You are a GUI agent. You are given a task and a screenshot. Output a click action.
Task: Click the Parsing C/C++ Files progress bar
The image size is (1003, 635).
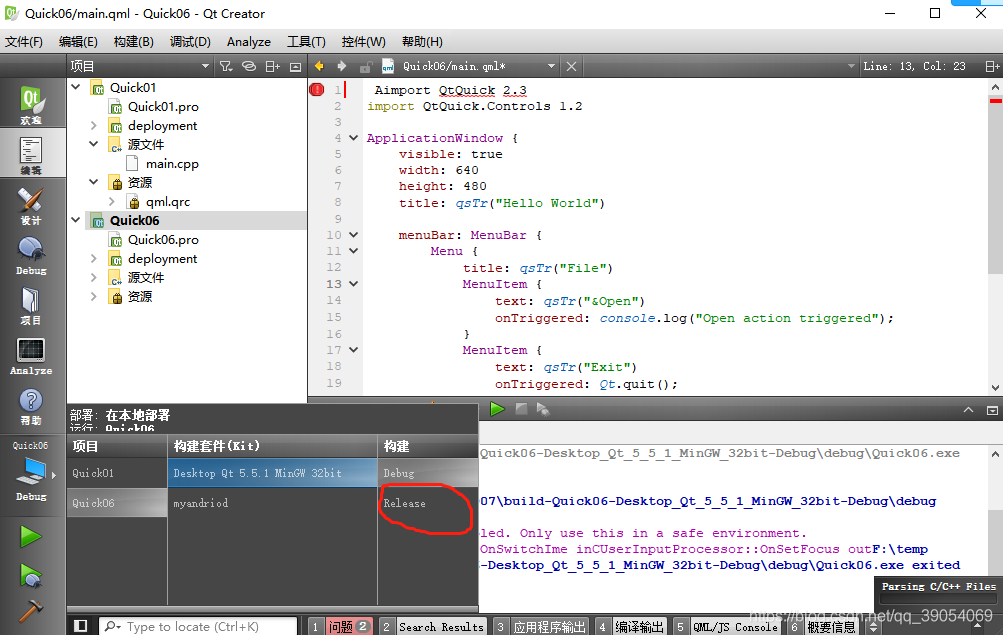pos(938,599)
